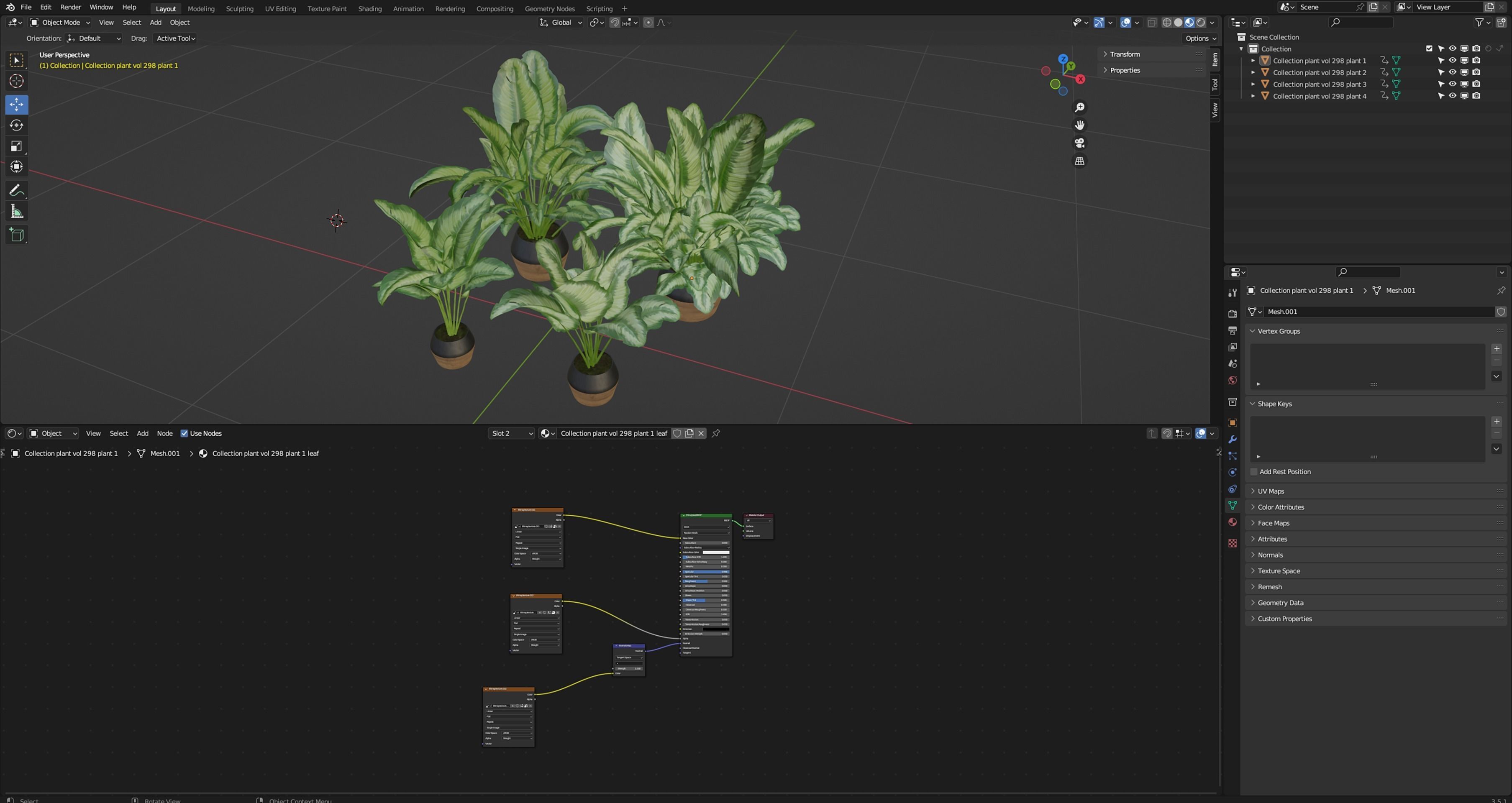Select the Move tool
Viewport: 1512px width, 803px height.
[16, 105]
